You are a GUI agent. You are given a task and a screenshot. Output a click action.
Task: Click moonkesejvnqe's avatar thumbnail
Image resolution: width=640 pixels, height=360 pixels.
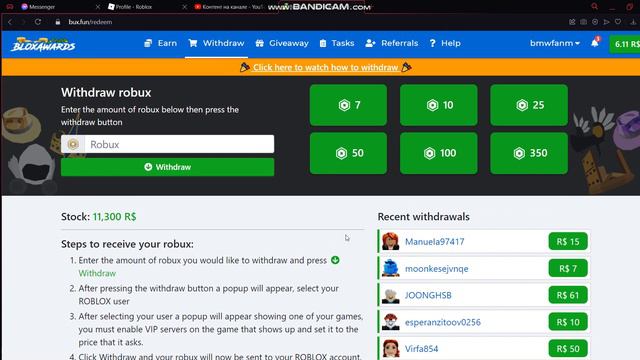[391, 268]
